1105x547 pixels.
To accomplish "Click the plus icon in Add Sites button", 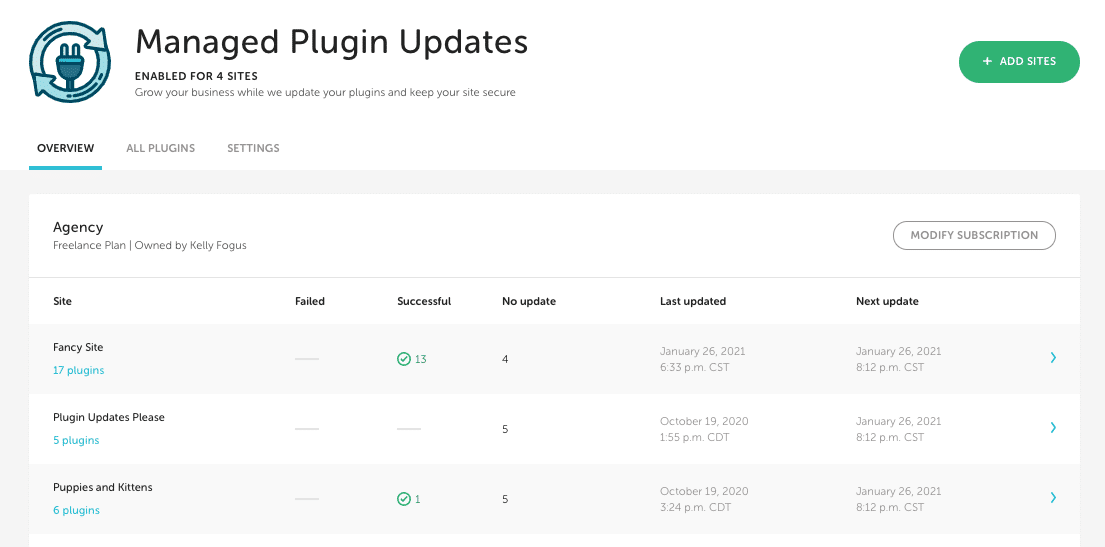I will point(988,62).
